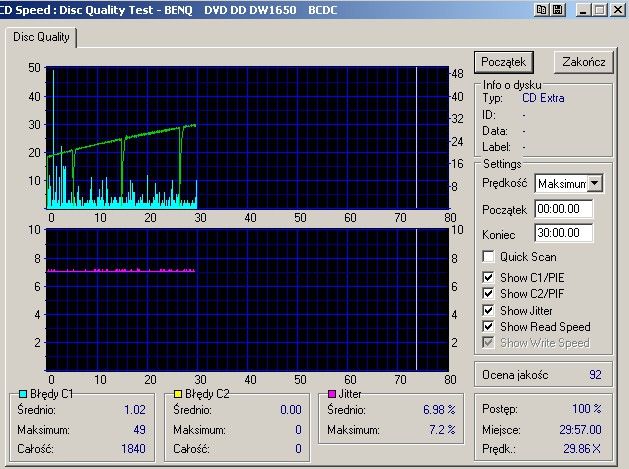Click the Początek time field 00:00.00

click(x=564, y=209)
